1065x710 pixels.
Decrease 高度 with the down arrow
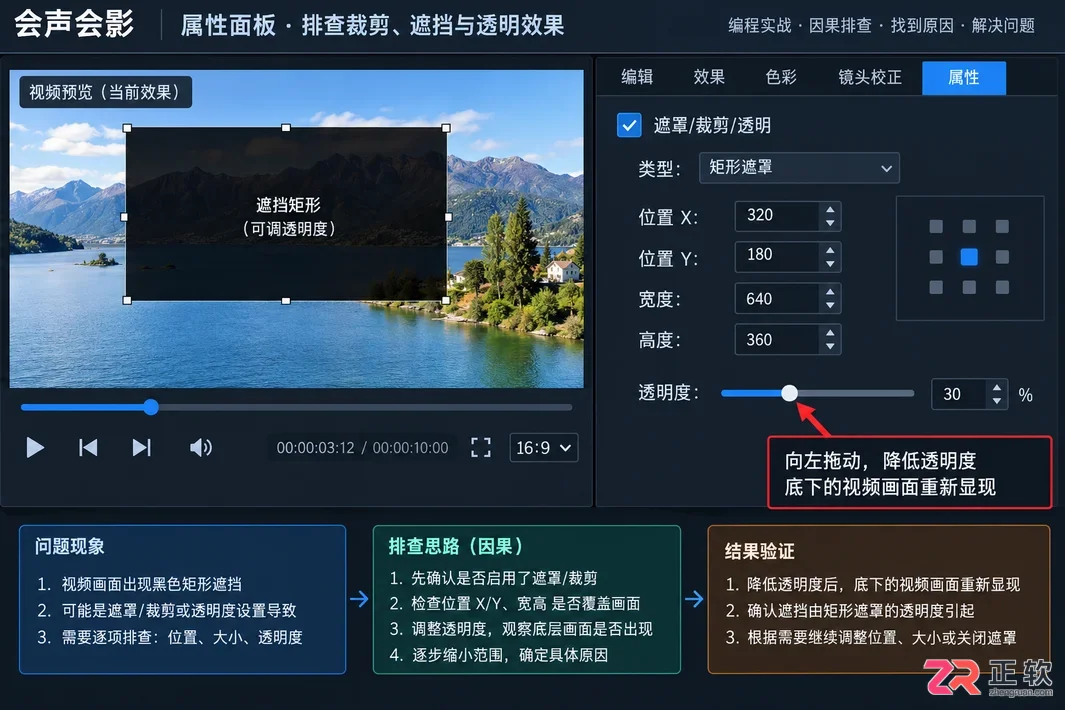(830, 347)
